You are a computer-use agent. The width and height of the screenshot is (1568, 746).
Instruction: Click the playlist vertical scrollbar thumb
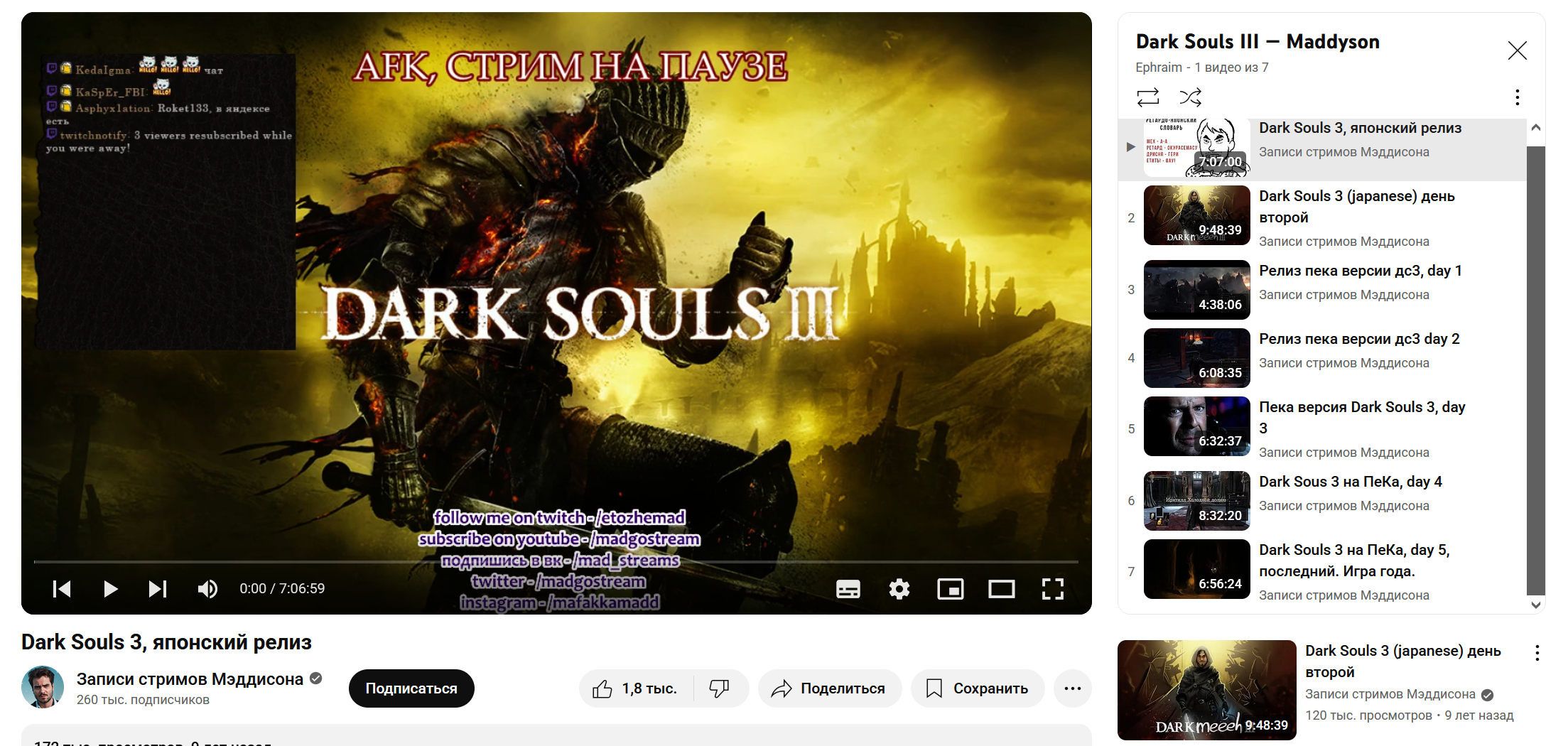click(1536, 369)
